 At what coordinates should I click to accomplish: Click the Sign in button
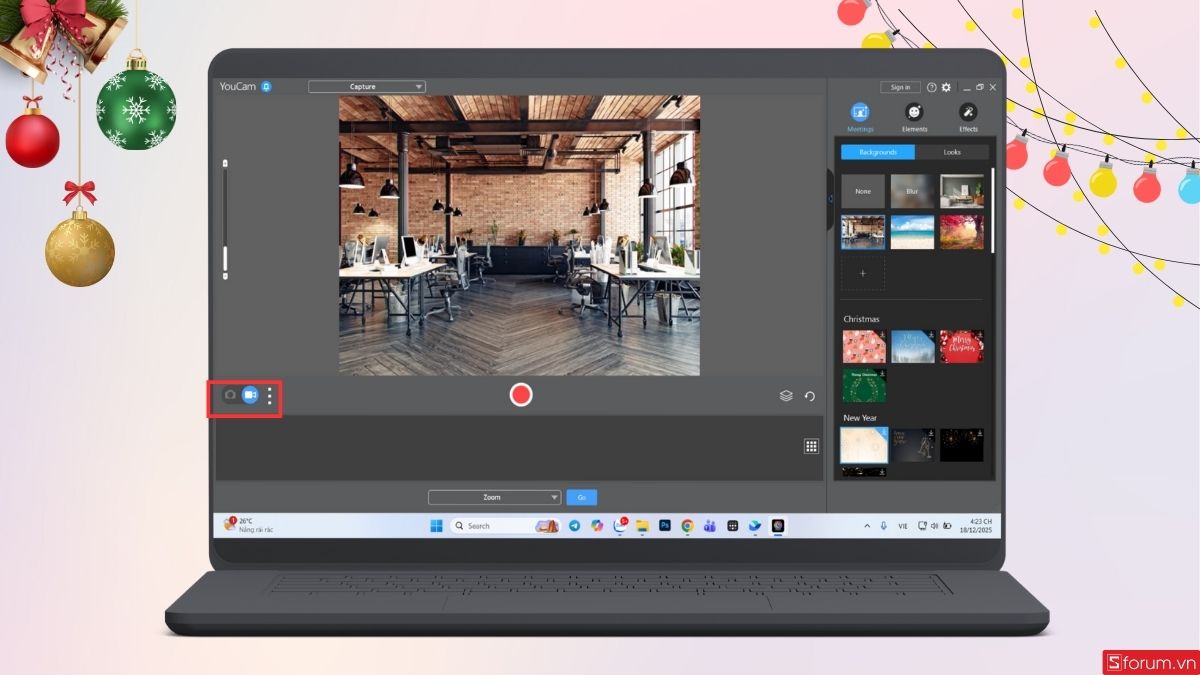point(899,86)
